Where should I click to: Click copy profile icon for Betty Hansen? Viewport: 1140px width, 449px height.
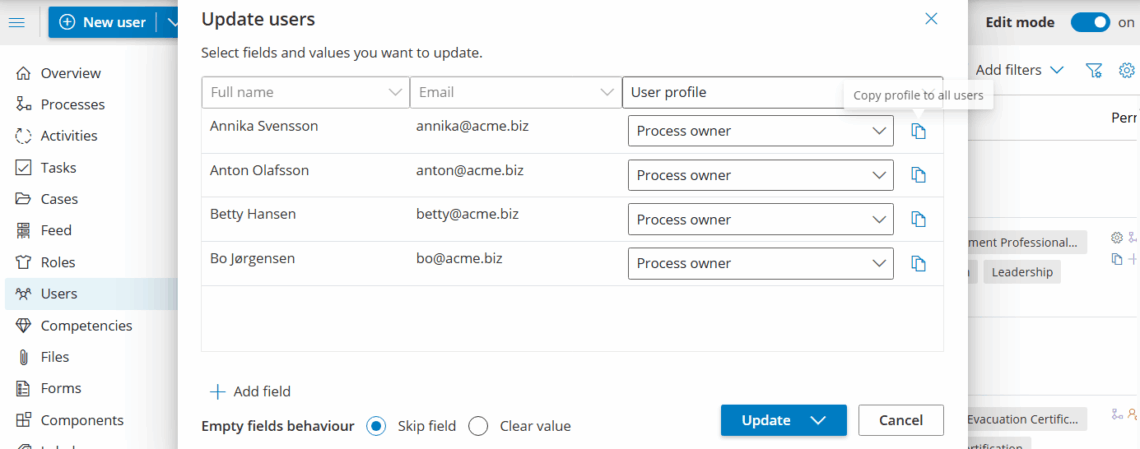pyautogui.click(x=918, y=219)
